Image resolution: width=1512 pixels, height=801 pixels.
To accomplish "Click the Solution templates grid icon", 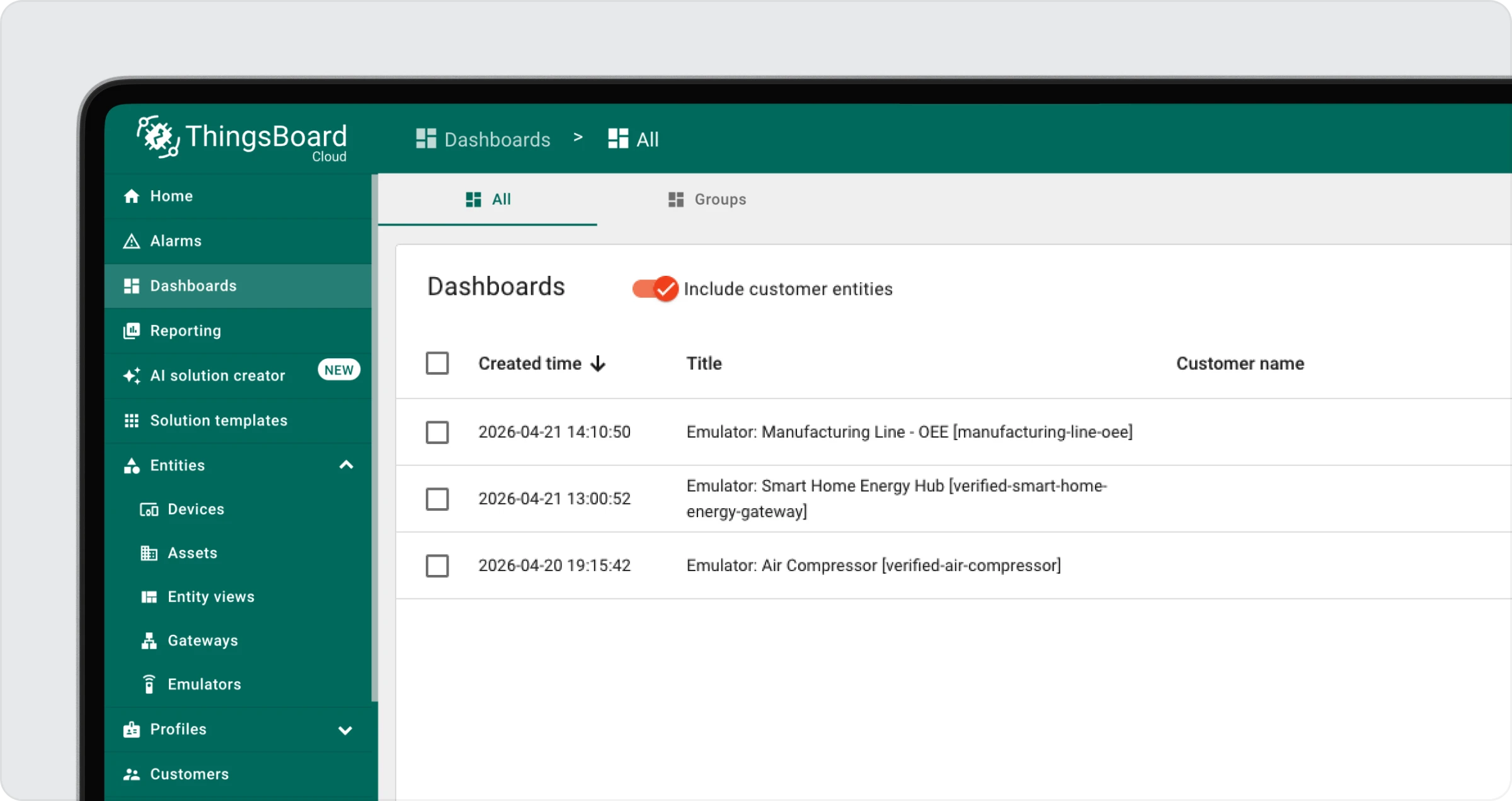I will [x=131, y=421].
